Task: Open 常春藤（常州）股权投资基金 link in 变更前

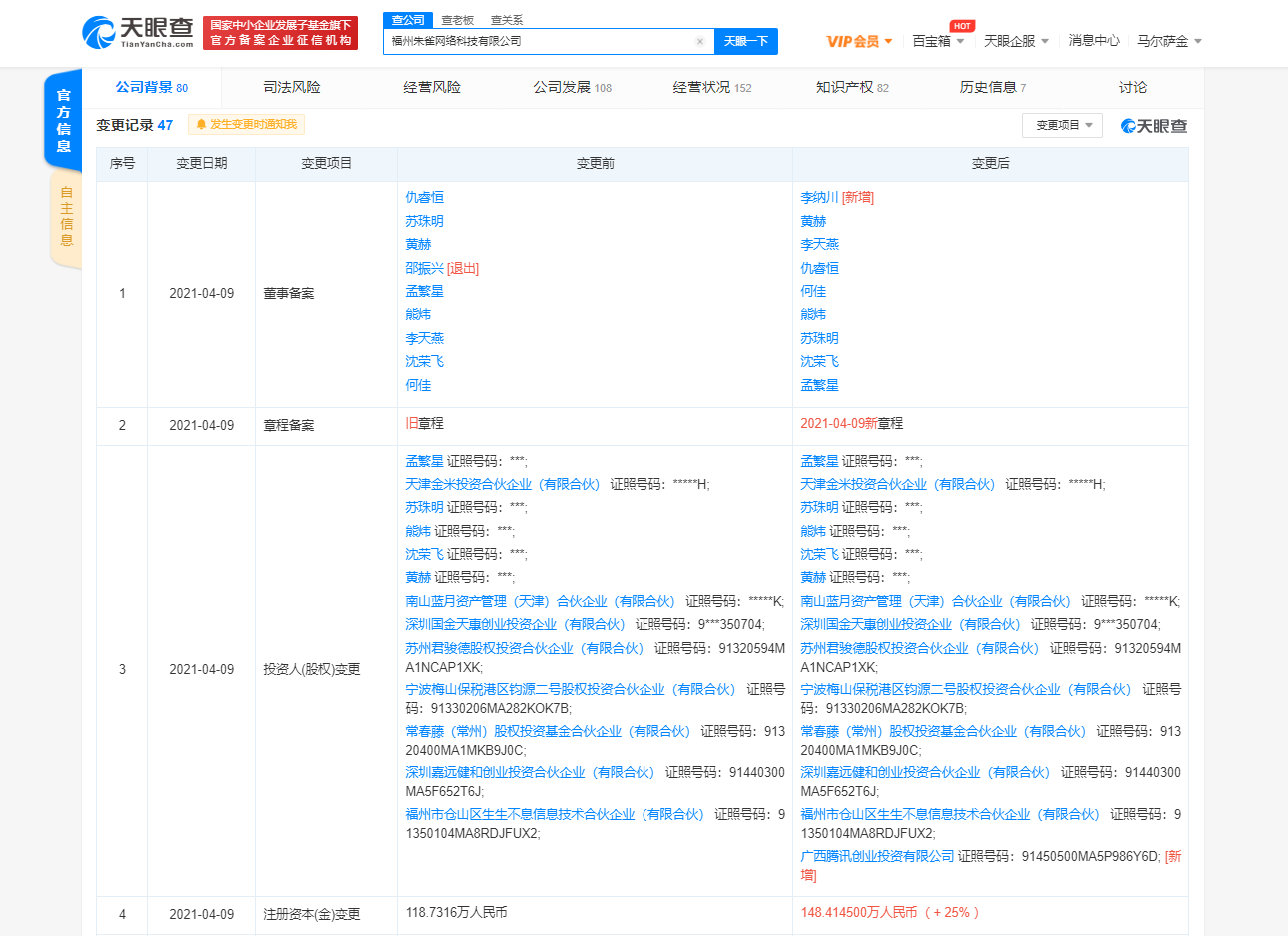Action: pos(548,731)
